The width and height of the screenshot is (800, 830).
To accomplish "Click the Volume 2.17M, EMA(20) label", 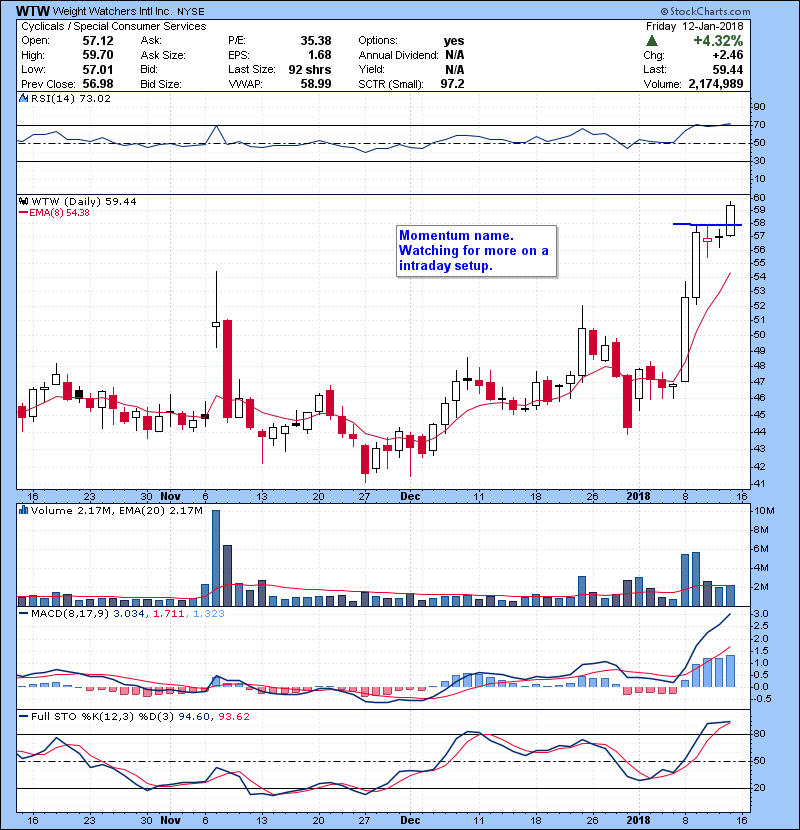I will (x=116, y=510).
